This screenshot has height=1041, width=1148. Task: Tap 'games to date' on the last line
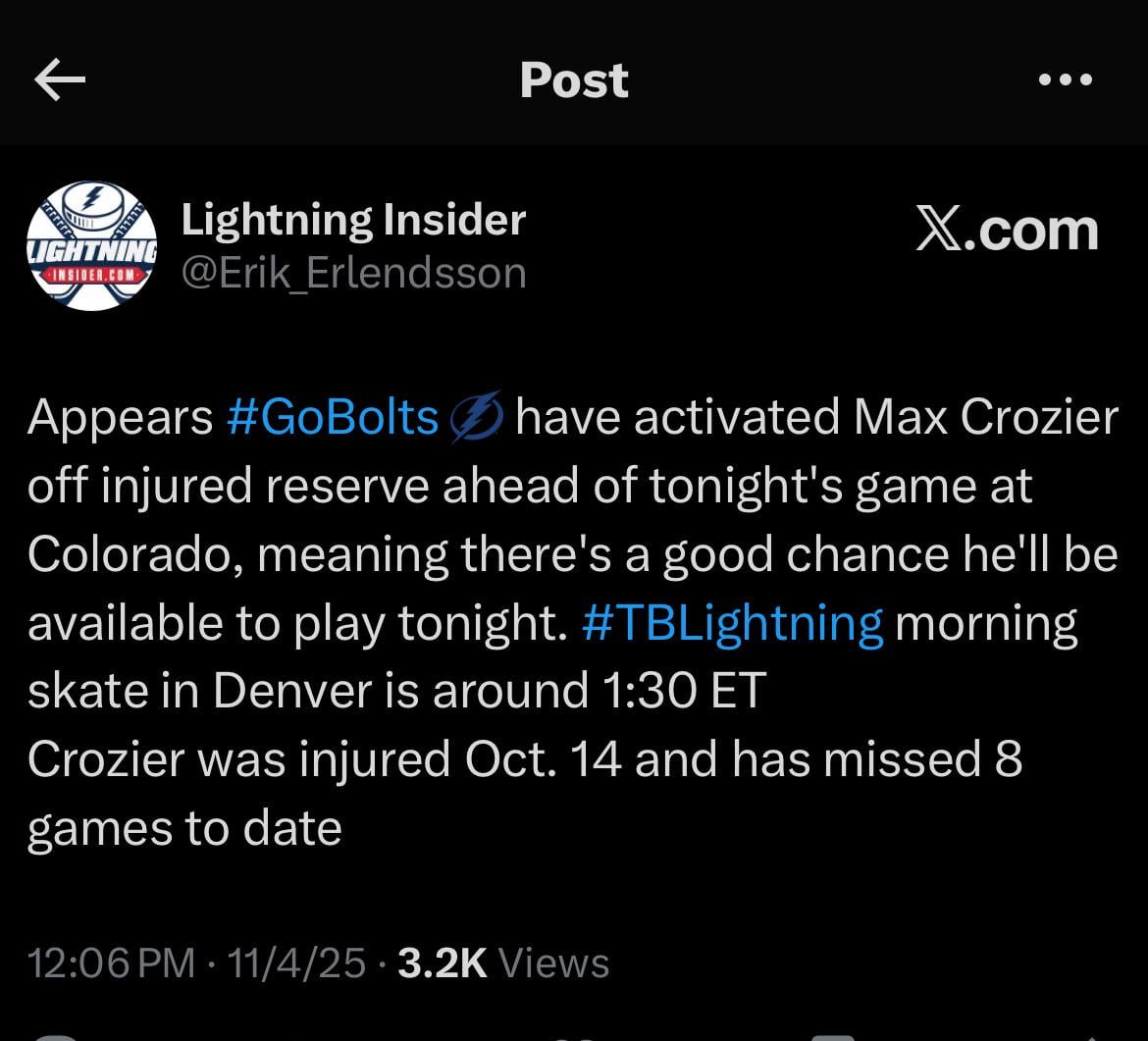pos(184,829)
